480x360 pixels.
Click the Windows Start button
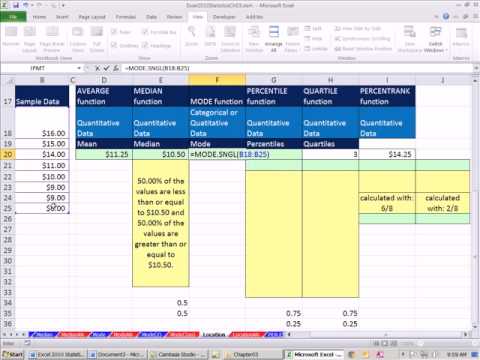[x=13, y=354]
